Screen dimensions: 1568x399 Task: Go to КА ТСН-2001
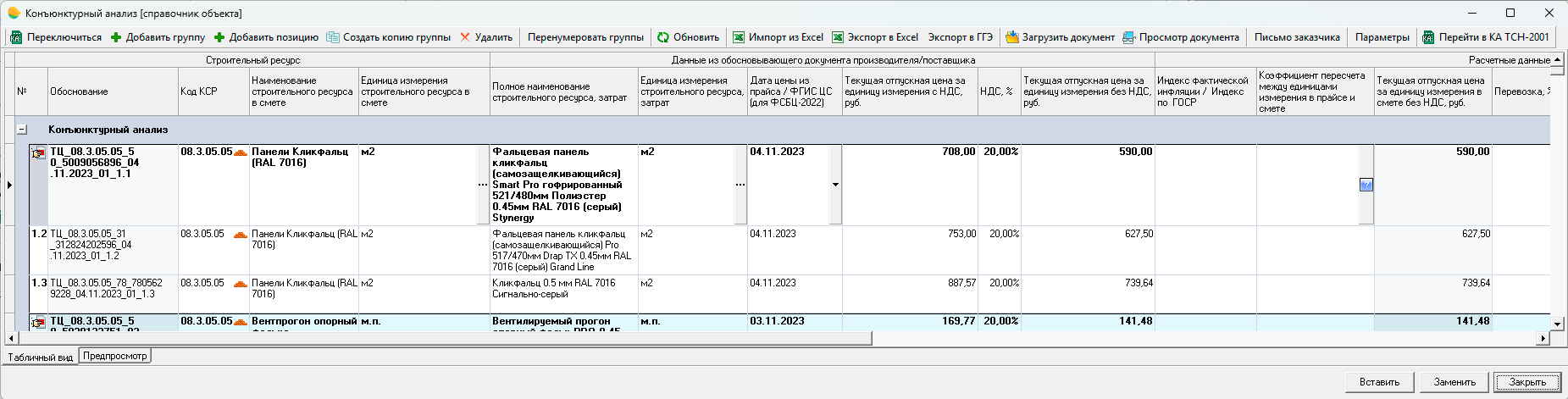click(1486, 37)
